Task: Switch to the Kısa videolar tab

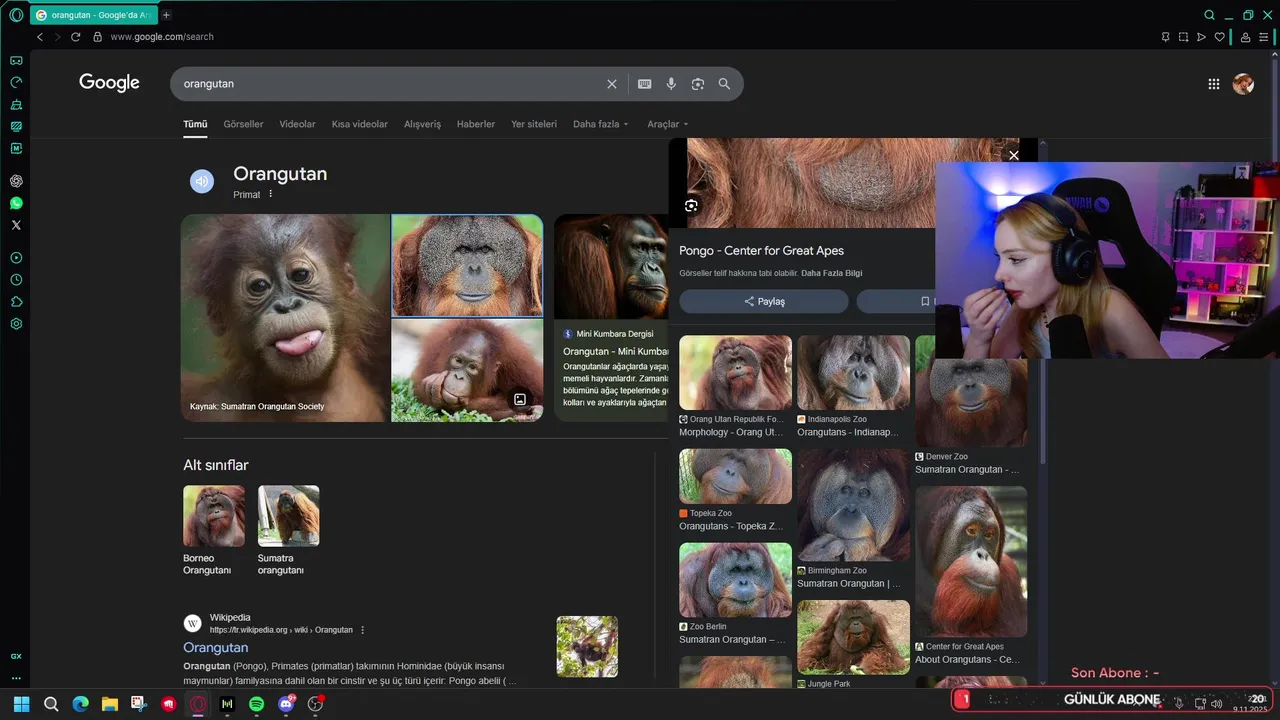Action: [x=360, y=124]
